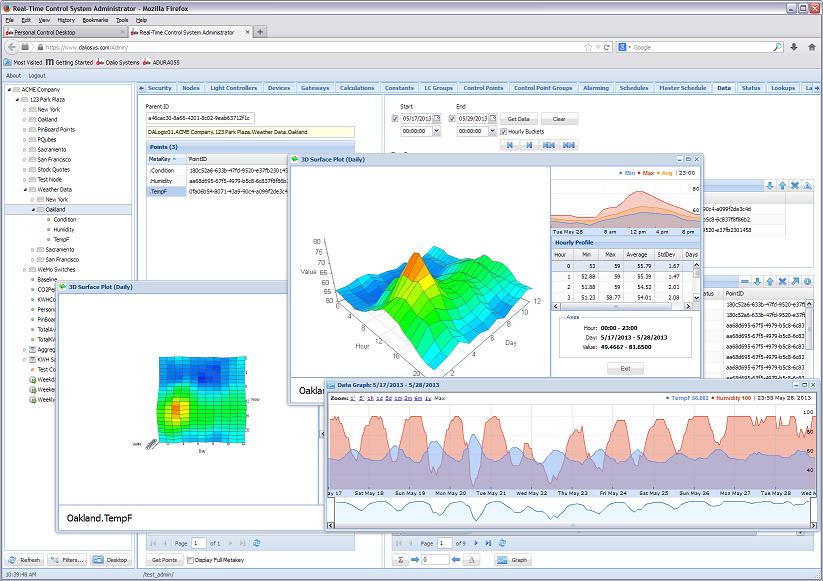Click Logout link
Viewport: 823px width, 581px height.
click(37, 76)
